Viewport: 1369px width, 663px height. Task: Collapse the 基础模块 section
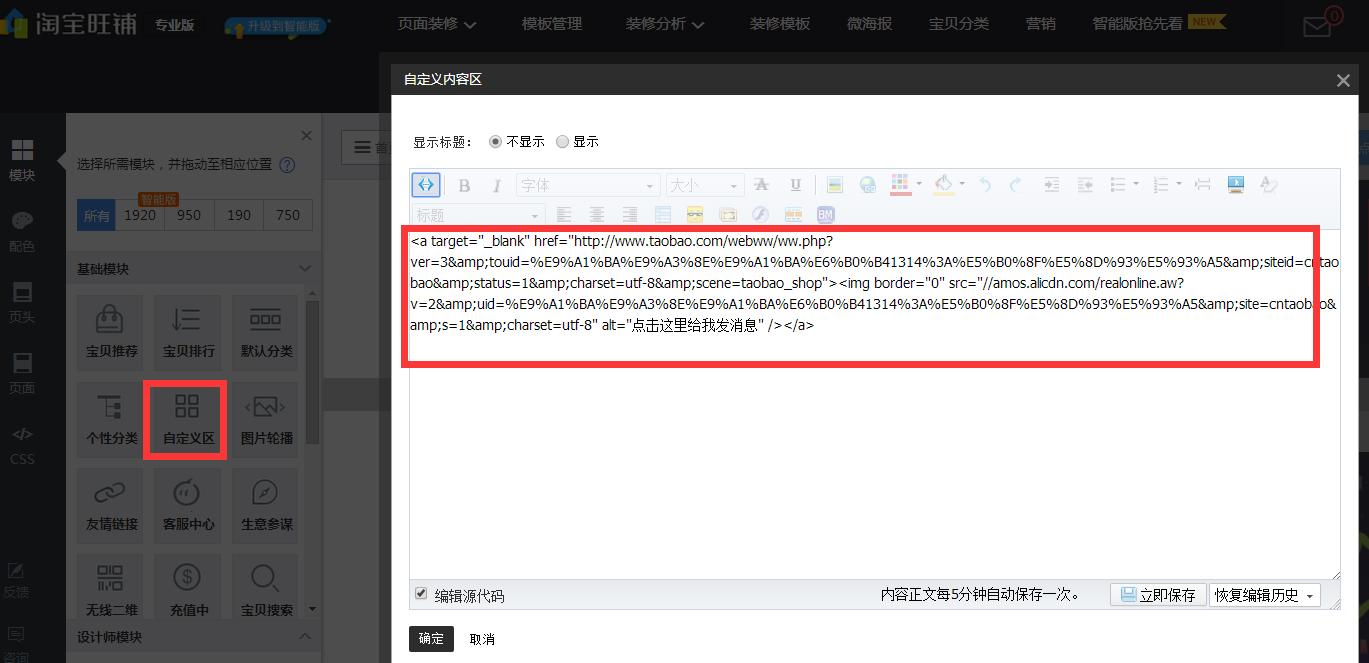click(306, 269)
